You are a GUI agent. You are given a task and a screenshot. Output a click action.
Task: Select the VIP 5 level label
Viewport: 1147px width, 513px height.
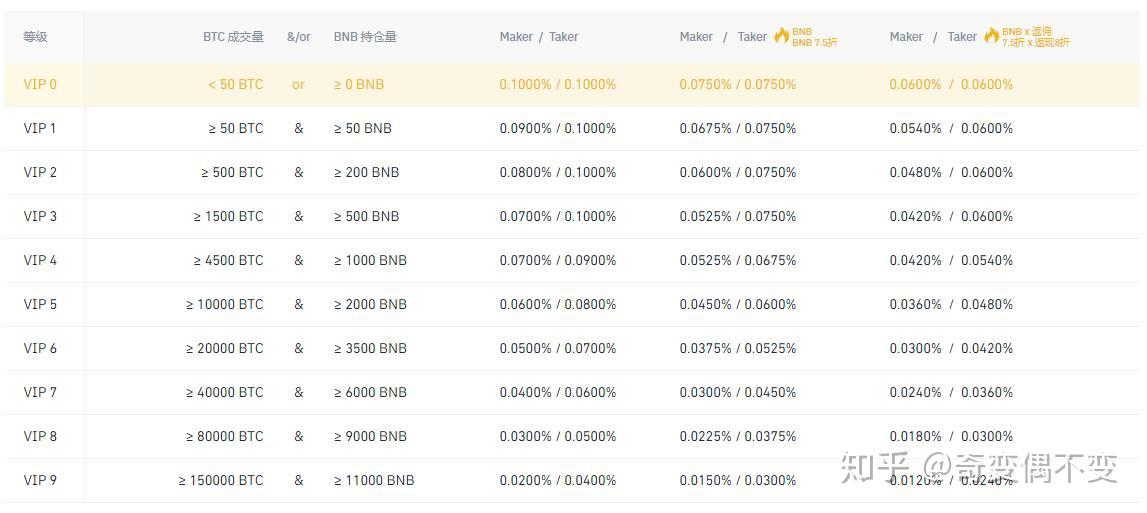[x=40, y=304]
